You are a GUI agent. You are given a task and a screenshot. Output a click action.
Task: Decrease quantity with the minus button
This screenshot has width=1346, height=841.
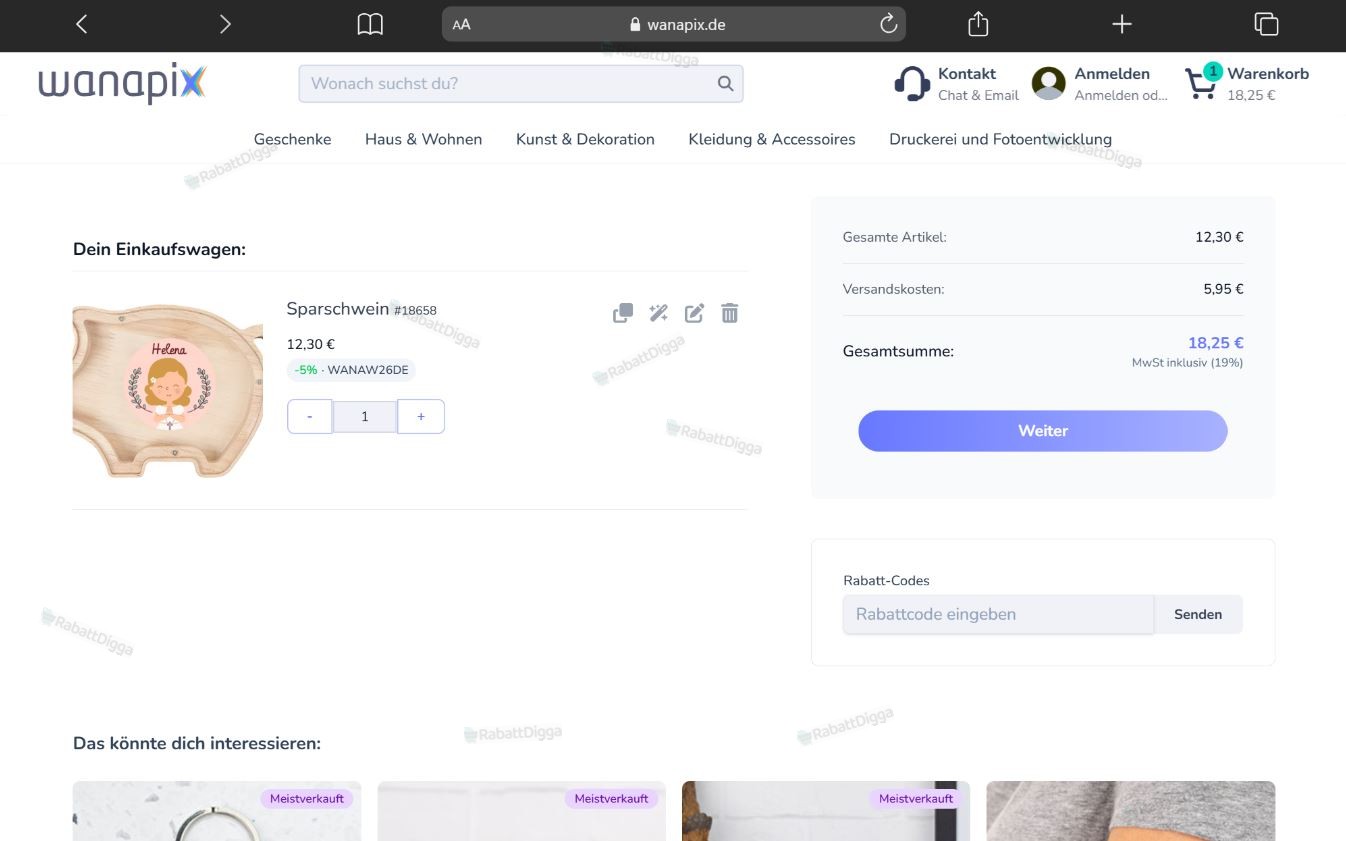click(x=310, y=416)
